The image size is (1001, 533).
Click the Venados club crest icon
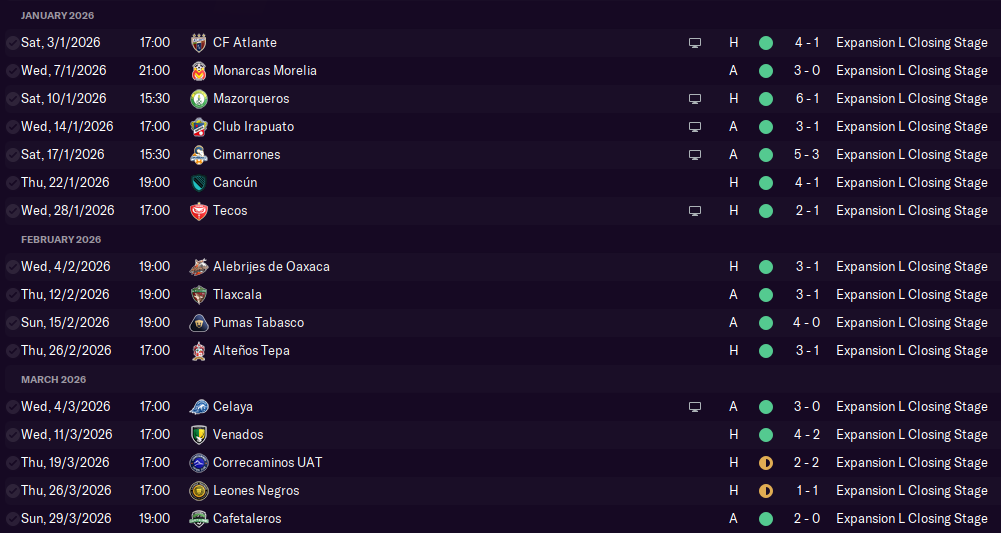tap(198, 435)
